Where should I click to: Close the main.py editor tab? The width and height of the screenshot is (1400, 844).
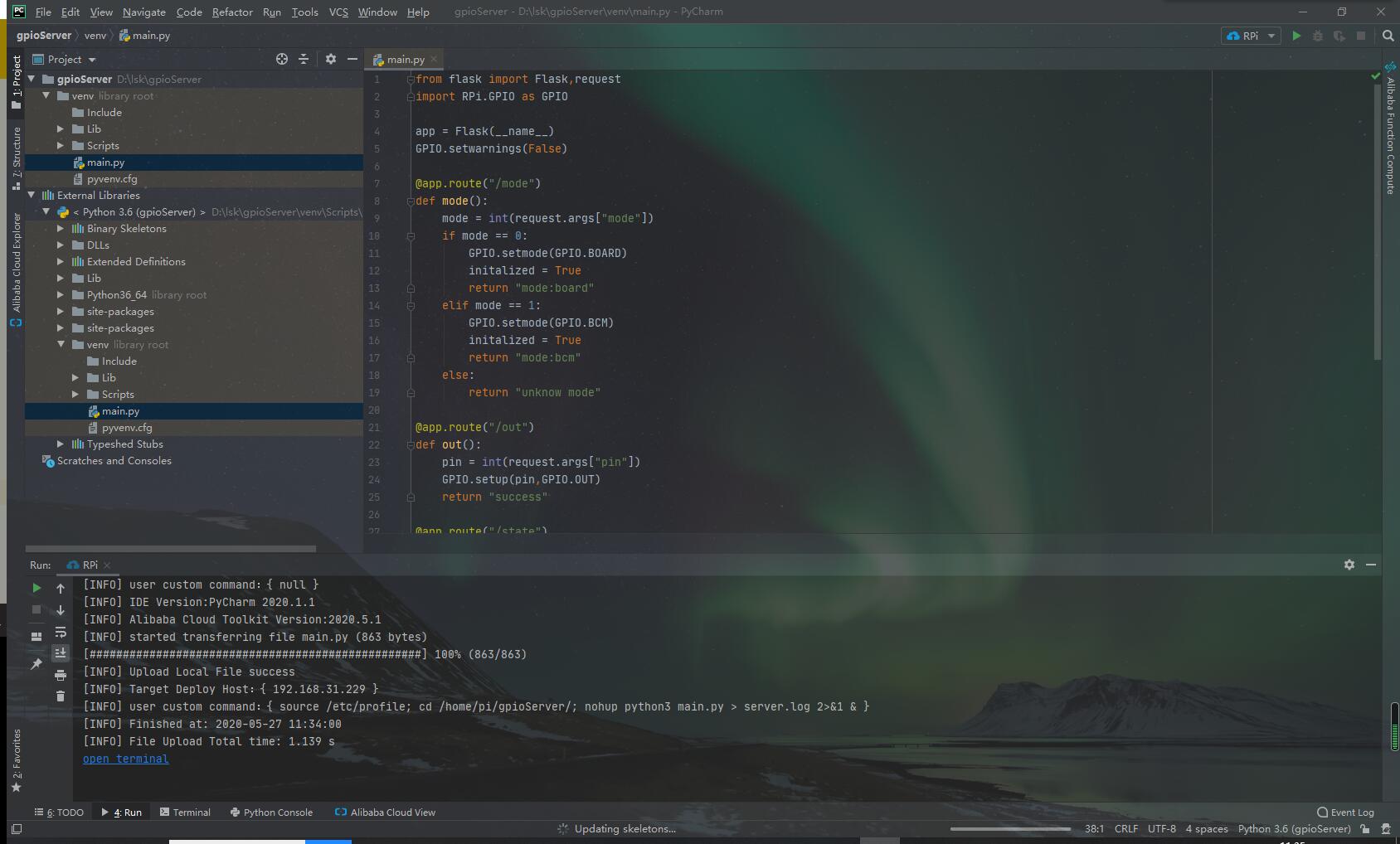click(x=434, y=60)
